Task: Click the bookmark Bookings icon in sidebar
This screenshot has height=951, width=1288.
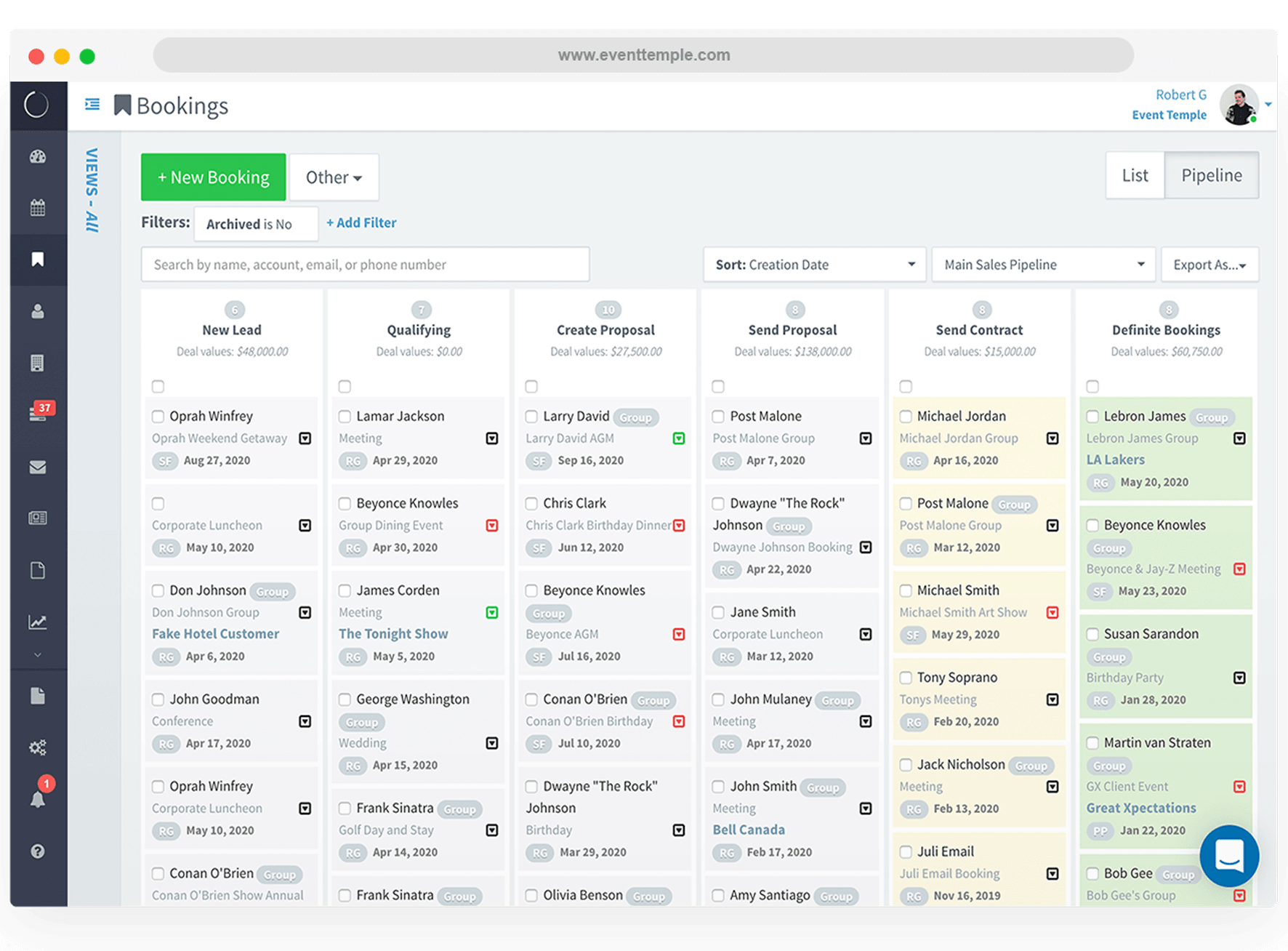Action: pos(38,260)
